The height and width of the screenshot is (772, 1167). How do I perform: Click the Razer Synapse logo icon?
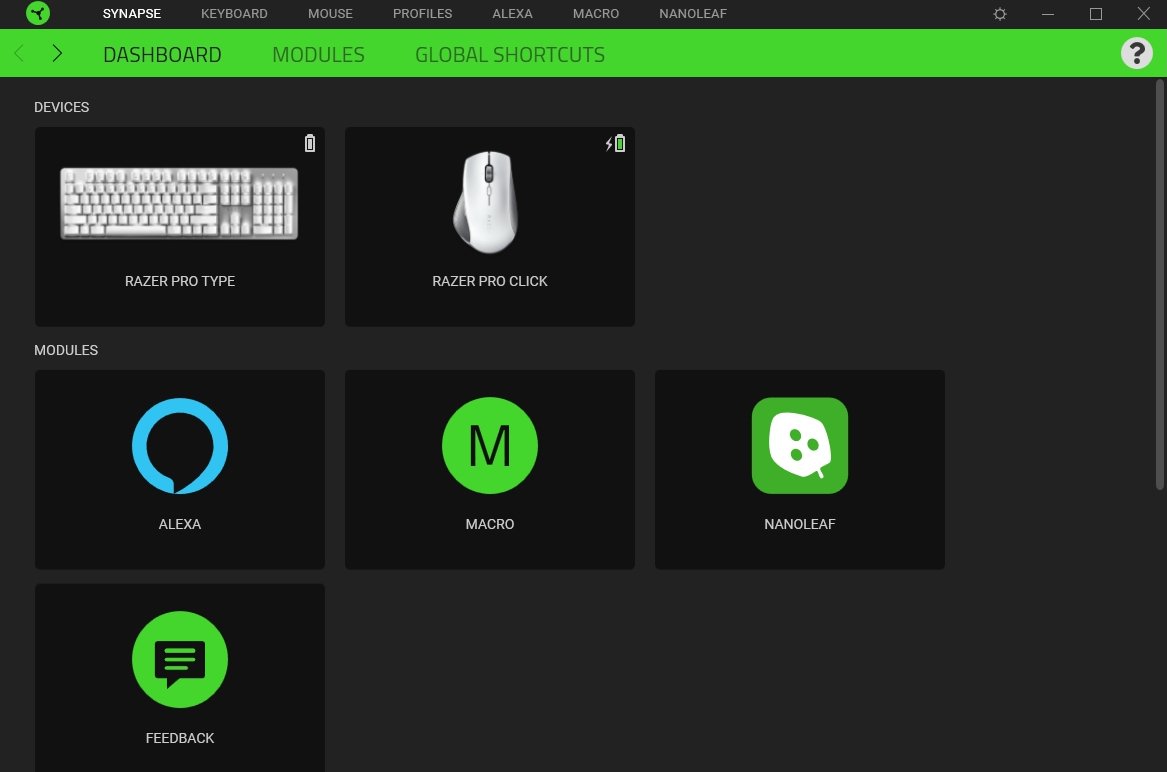tap(38, 13)
